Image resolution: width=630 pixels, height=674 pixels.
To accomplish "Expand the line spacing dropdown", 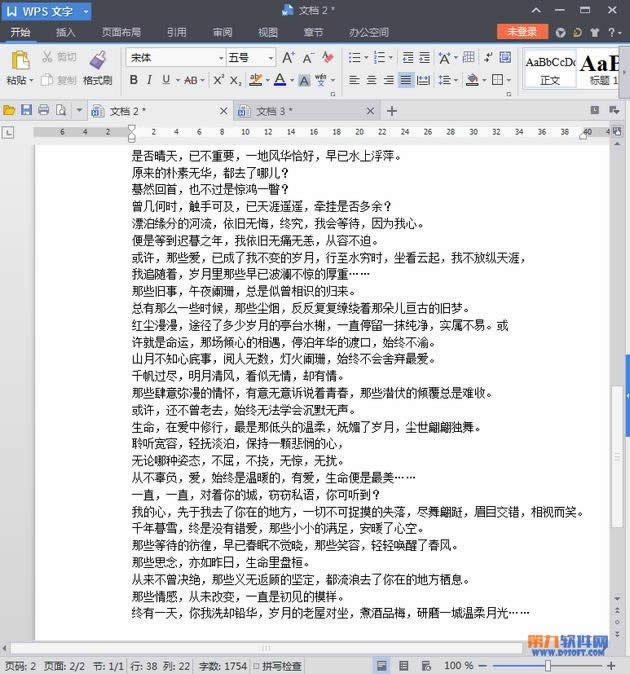I will pos(456,80).
